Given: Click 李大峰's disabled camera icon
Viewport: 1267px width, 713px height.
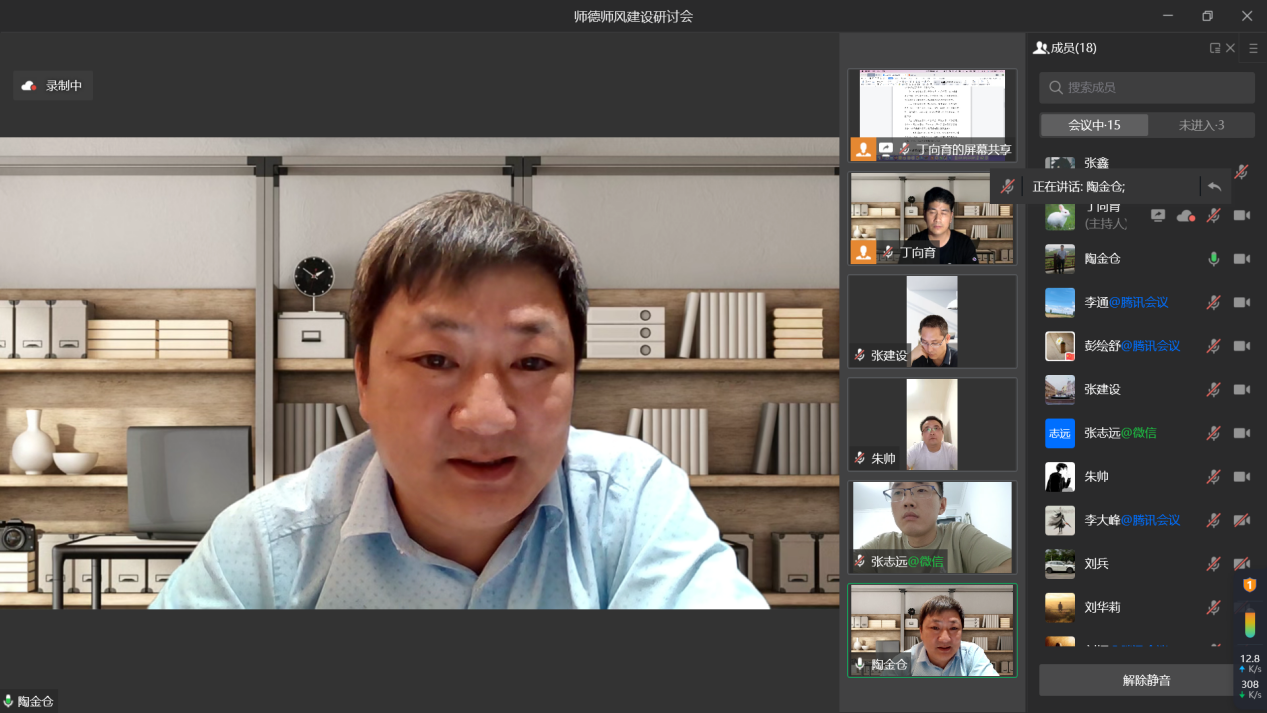Looking at the screenshot, I should [x=1242, y=520].
